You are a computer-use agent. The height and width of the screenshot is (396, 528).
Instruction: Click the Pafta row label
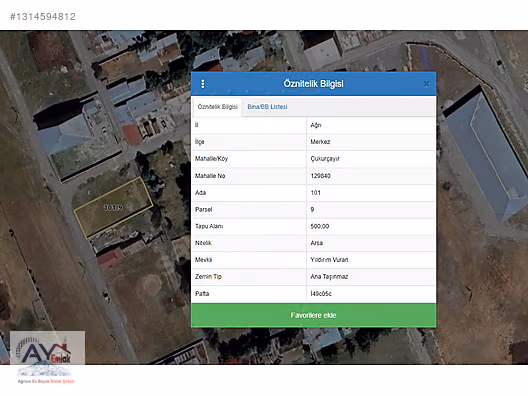point(202,294)
